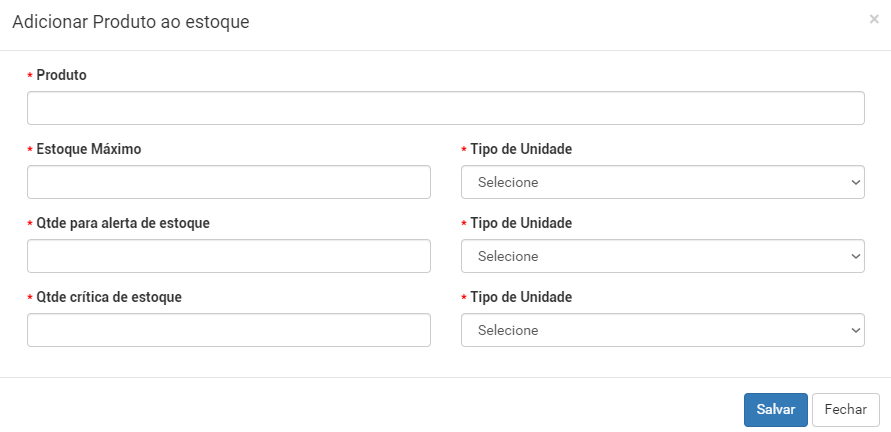Click into the Estoque Máximo input box
This screenshot has height=432, width=891.
(228, 182)
